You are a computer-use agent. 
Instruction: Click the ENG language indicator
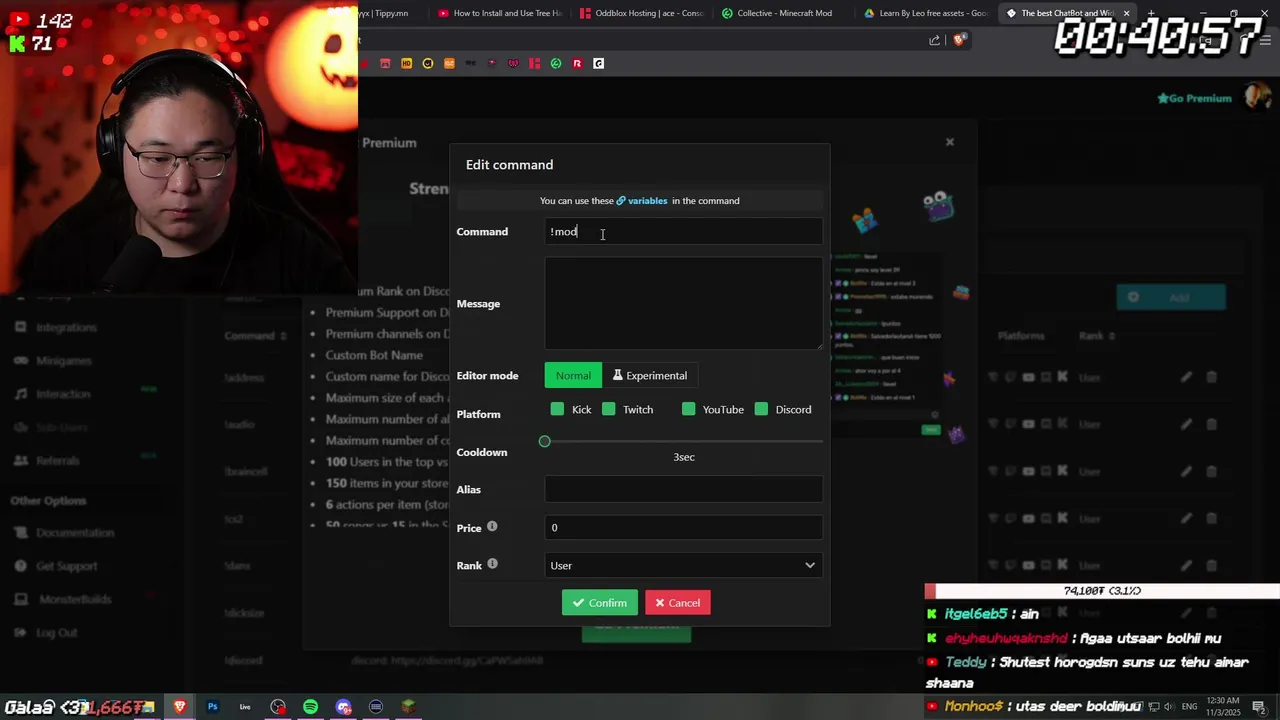1188,707
